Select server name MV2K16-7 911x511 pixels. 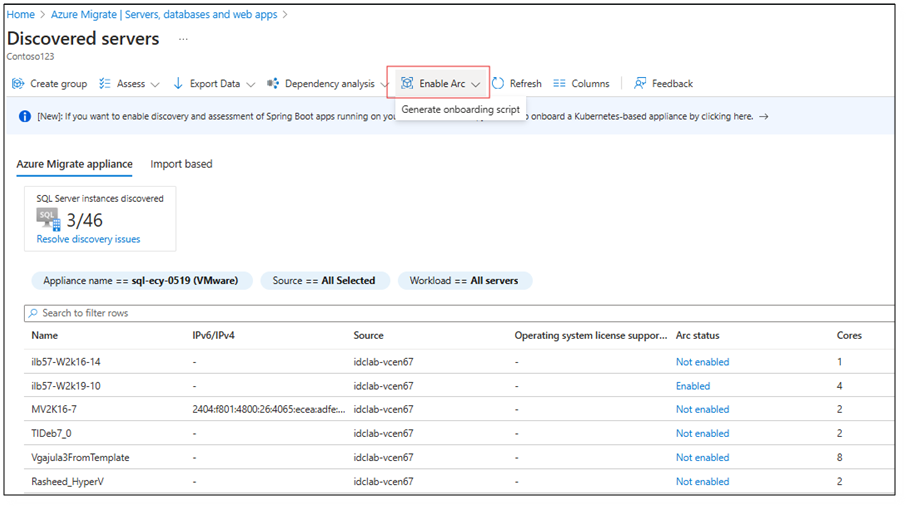pyautogui.click(x=53, y=409)
